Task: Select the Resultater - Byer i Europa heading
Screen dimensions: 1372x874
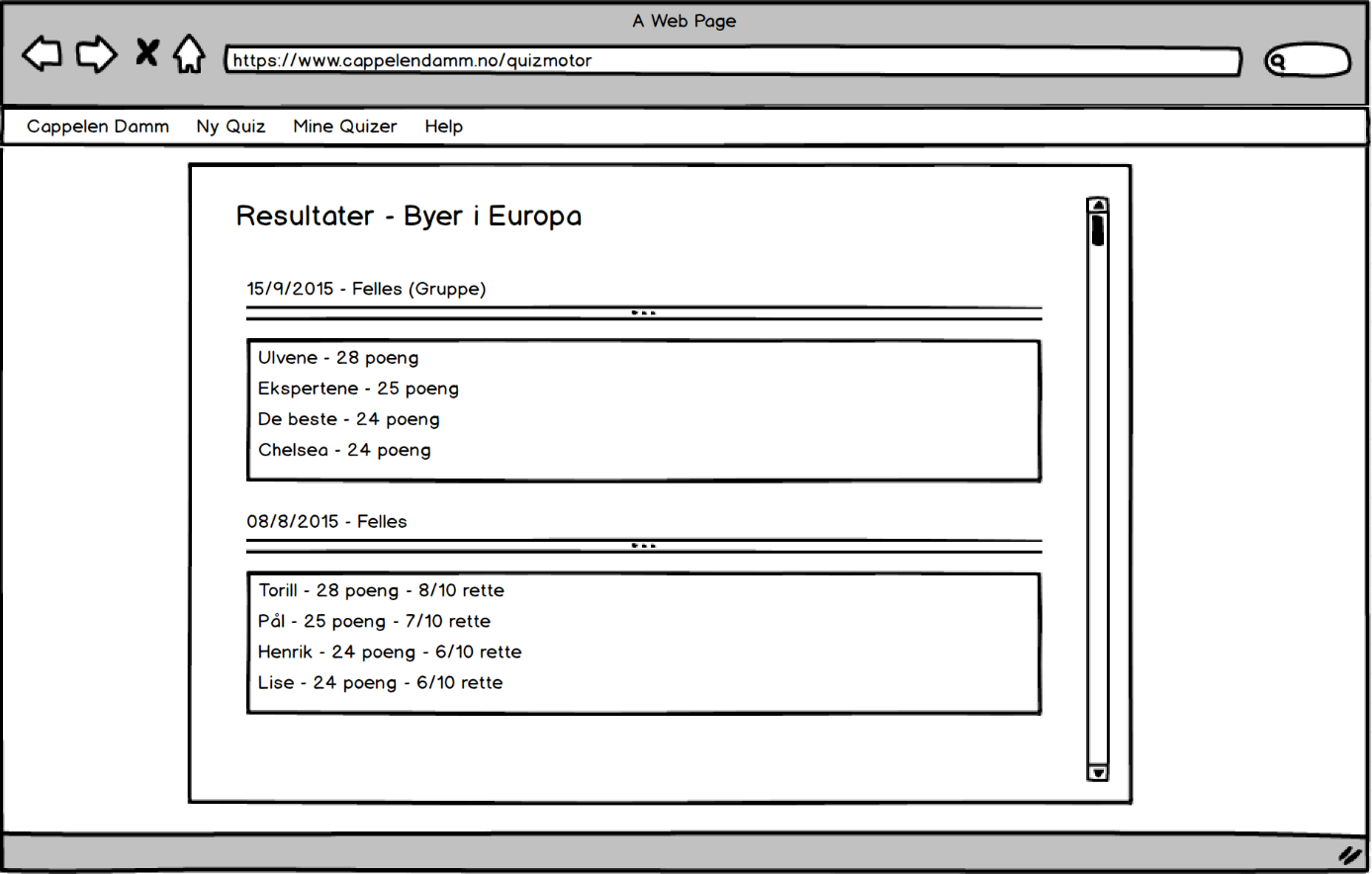Action: click(409, 217)
